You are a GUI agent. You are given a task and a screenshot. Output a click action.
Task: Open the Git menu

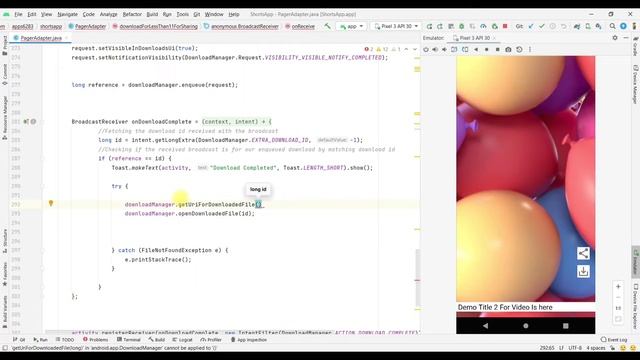click(197, 14)
